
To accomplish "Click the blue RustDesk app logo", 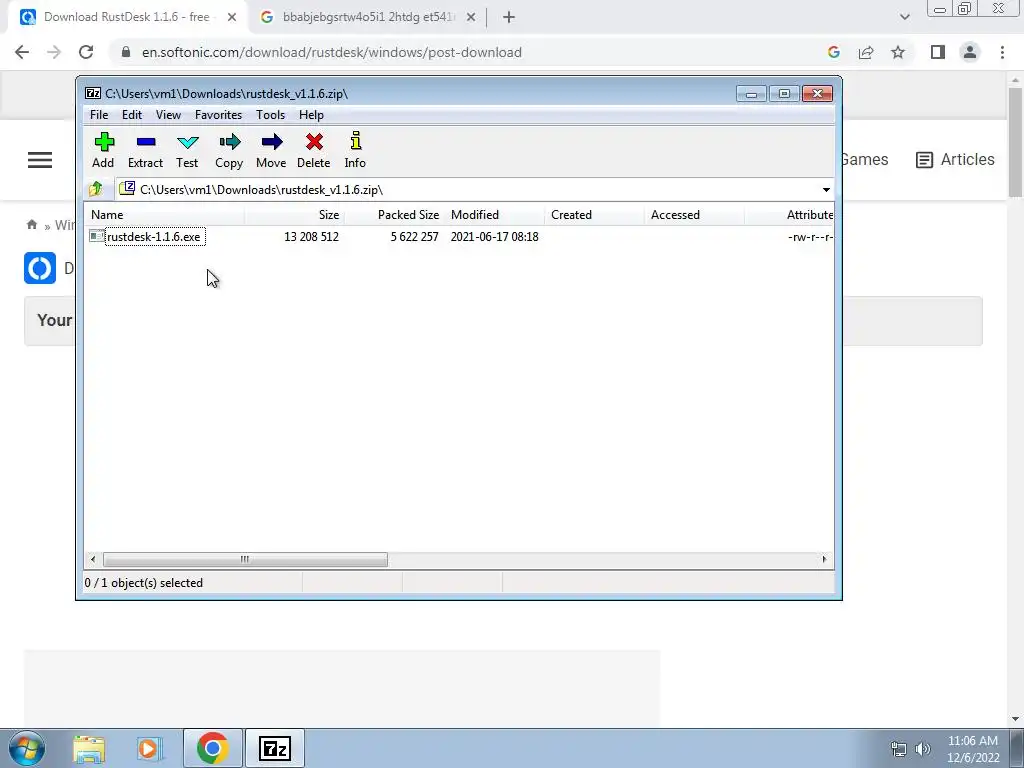I will [40, 268].
